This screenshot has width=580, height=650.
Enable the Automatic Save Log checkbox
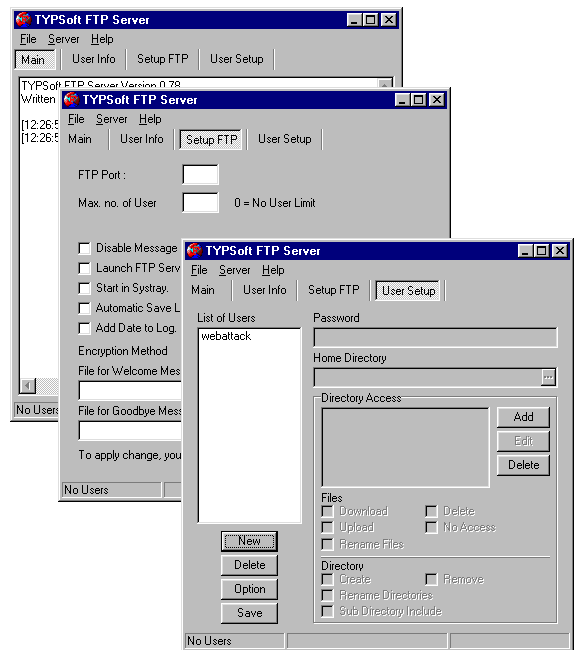click(84, 308)
